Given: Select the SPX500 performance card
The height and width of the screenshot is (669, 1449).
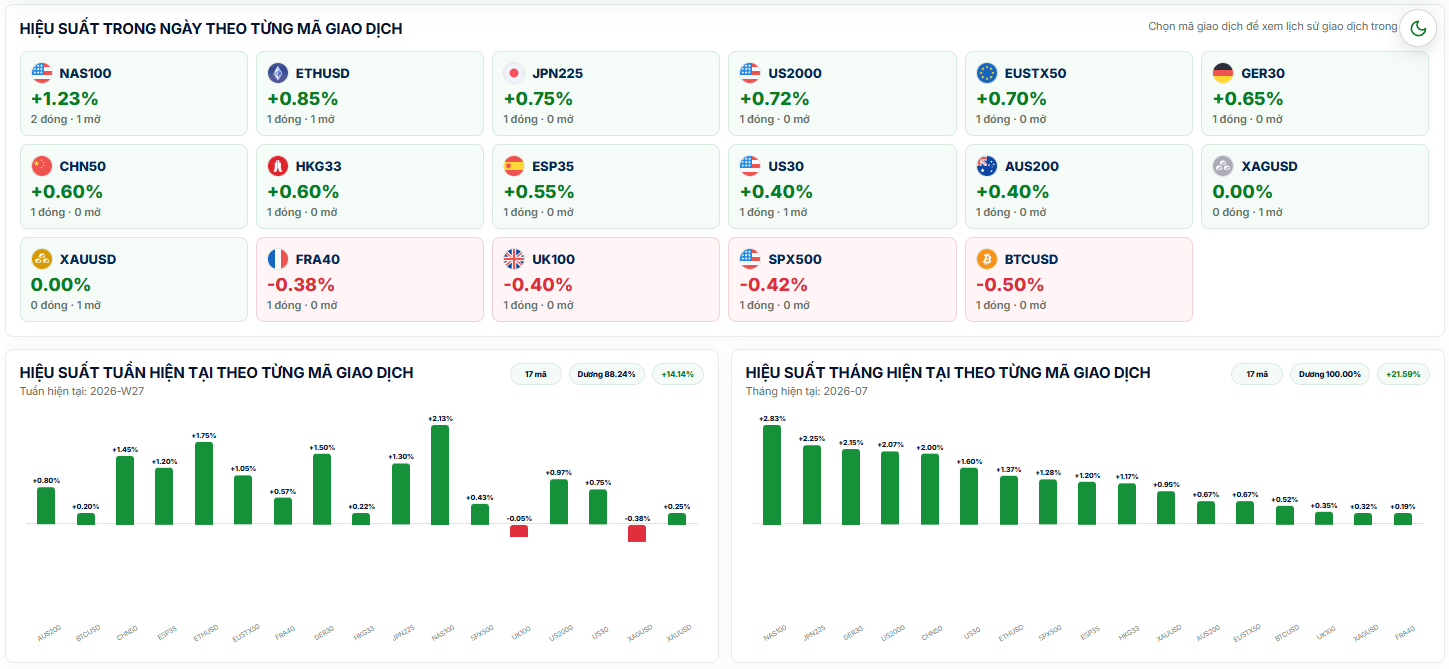Looking at the screenshot, I should [x=842, y=279].
